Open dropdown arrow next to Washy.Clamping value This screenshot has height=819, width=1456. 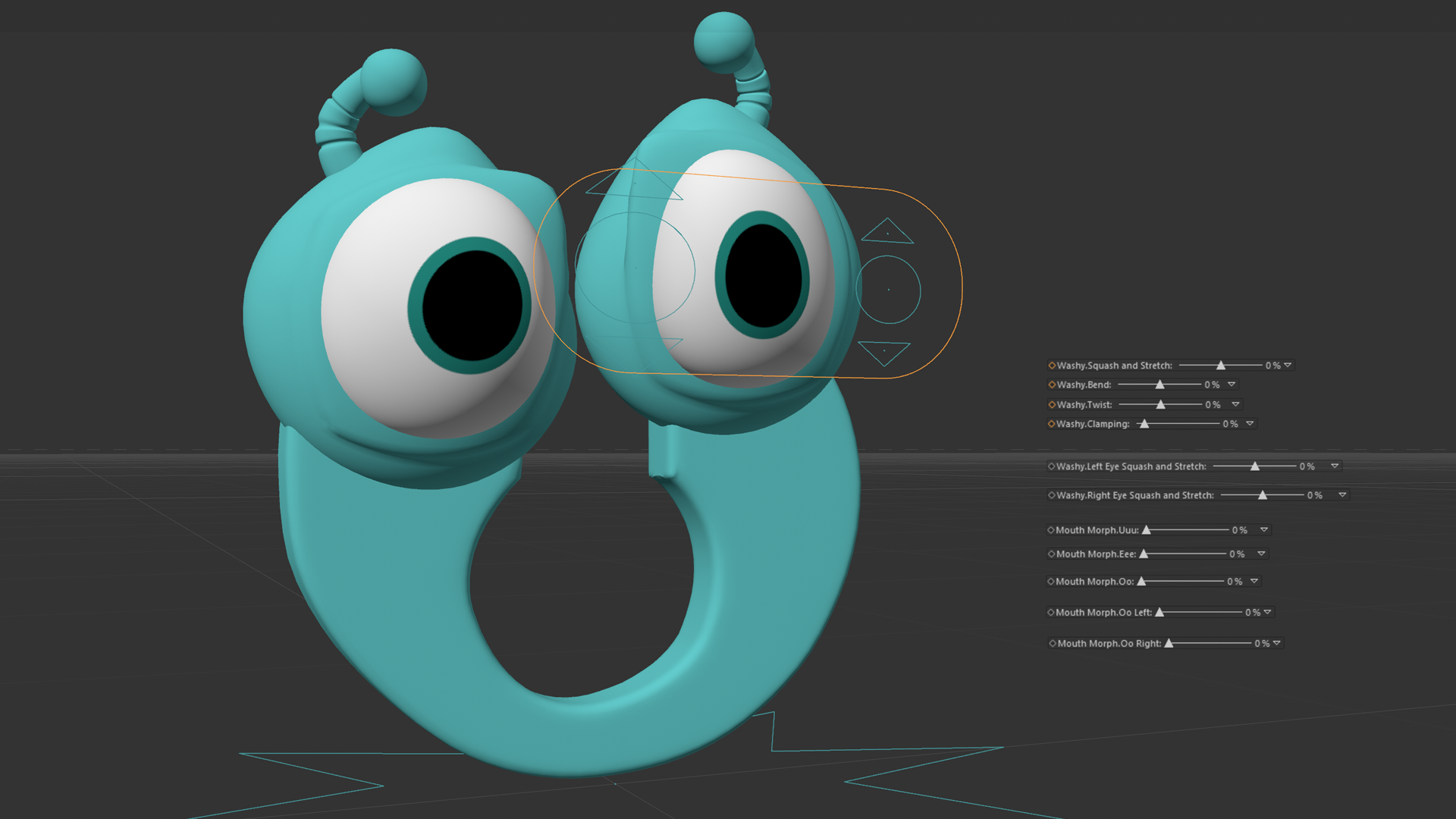tap(1250, 424)
